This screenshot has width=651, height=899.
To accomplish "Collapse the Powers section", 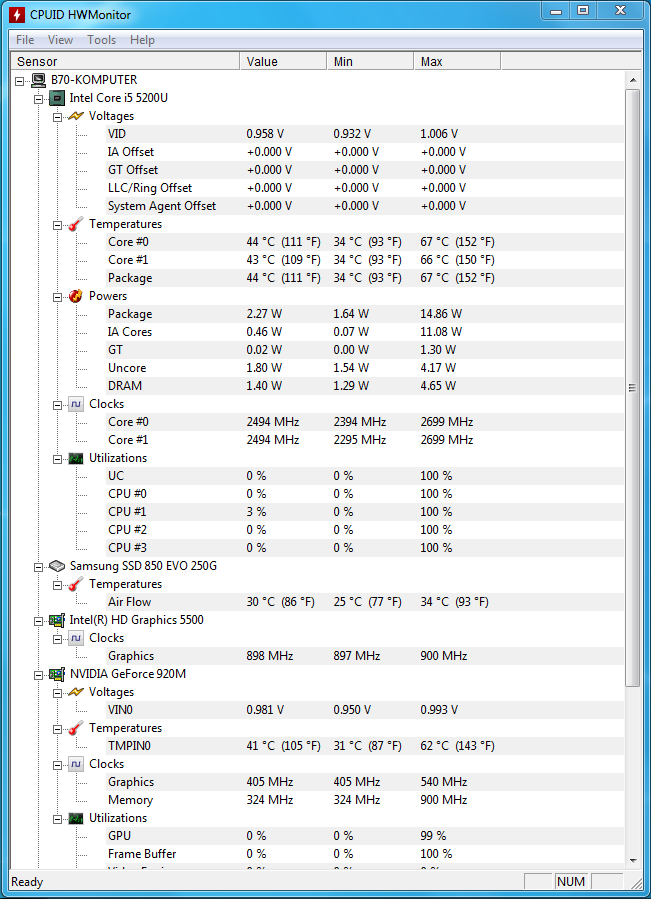I will point(57,297).
